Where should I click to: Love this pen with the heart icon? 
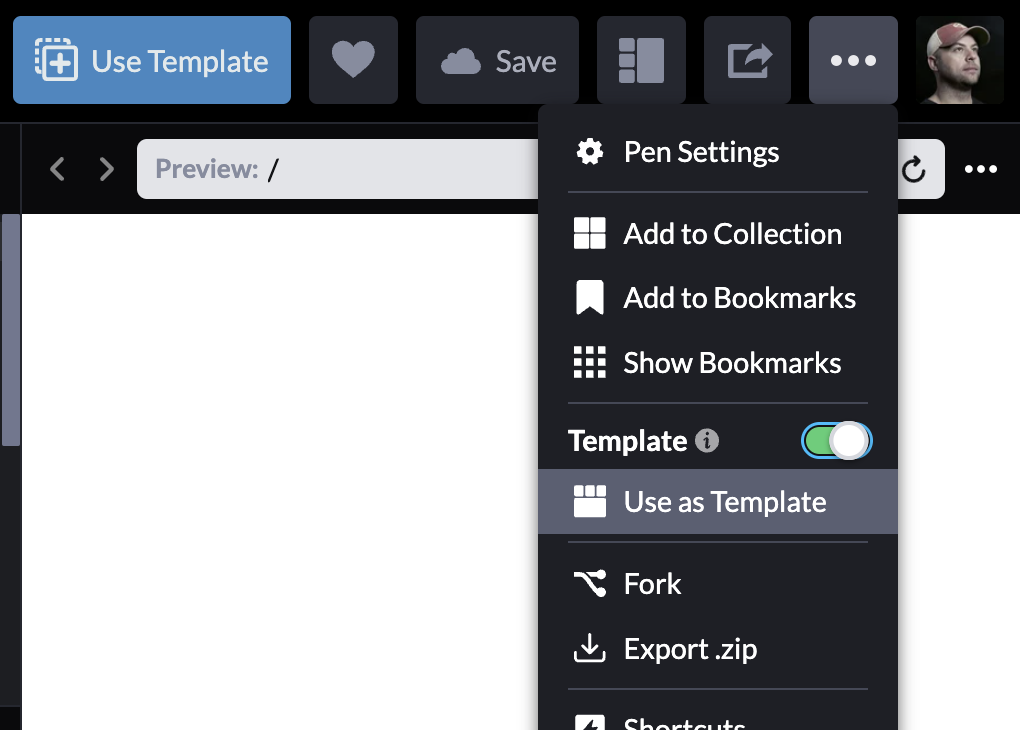353,61
